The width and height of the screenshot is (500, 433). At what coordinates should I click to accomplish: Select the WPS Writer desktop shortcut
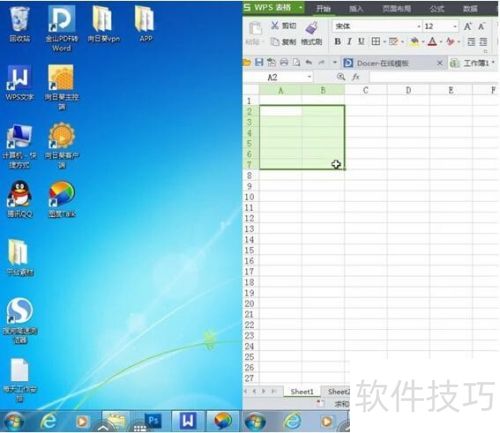tap(19, 83)
